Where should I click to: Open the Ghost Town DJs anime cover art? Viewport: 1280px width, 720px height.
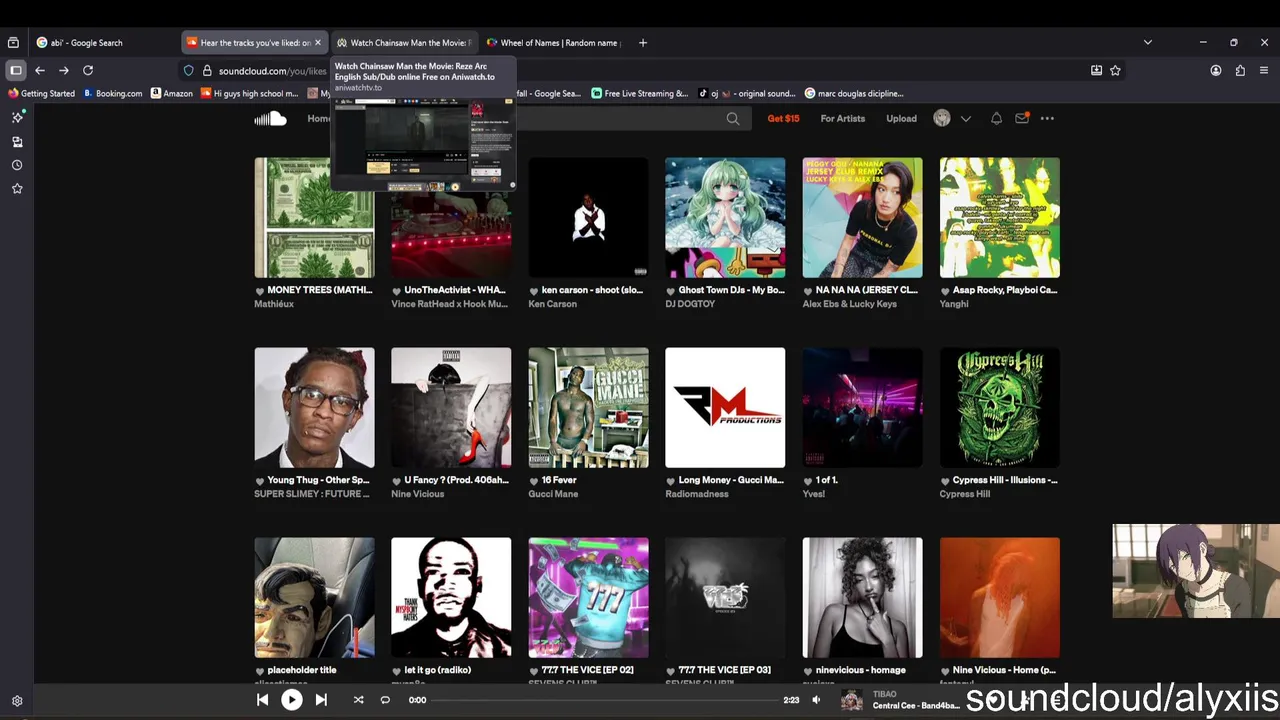[725, 218]
